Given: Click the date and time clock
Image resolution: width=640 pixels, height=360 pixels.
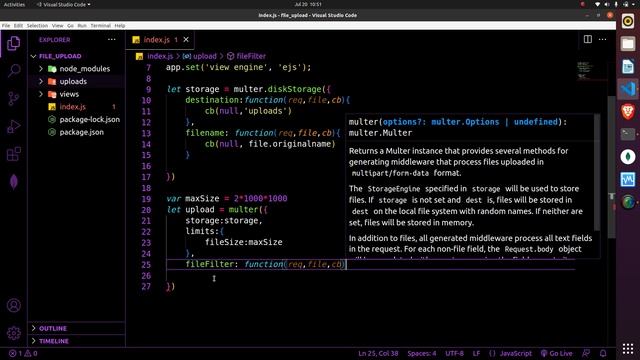Looking at the screenshot, I should pyautogui.click(x=308, y=4).
